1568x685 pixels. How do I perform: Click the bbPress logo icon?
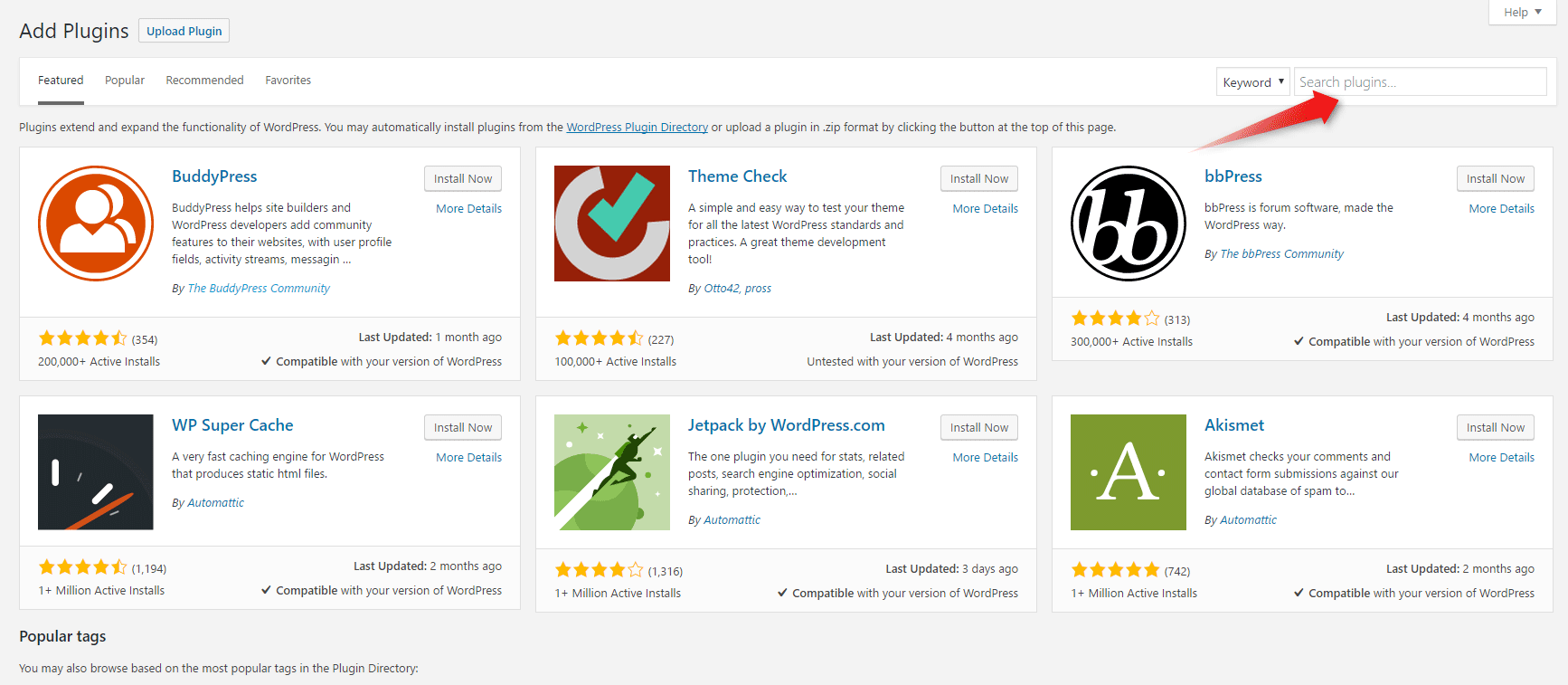coord(1129,224)
